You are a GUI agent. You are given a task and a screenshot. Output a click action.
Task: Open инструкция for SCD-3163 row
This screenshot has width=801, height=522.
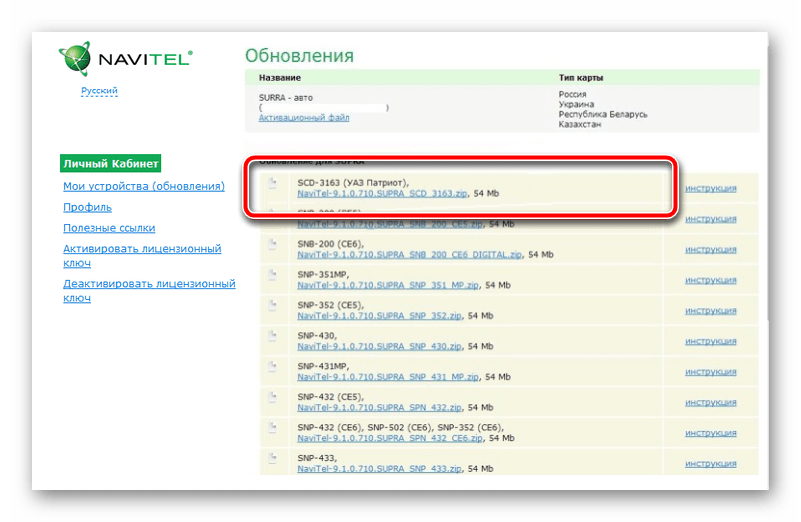pyautogui.click(x=711, y=188)
